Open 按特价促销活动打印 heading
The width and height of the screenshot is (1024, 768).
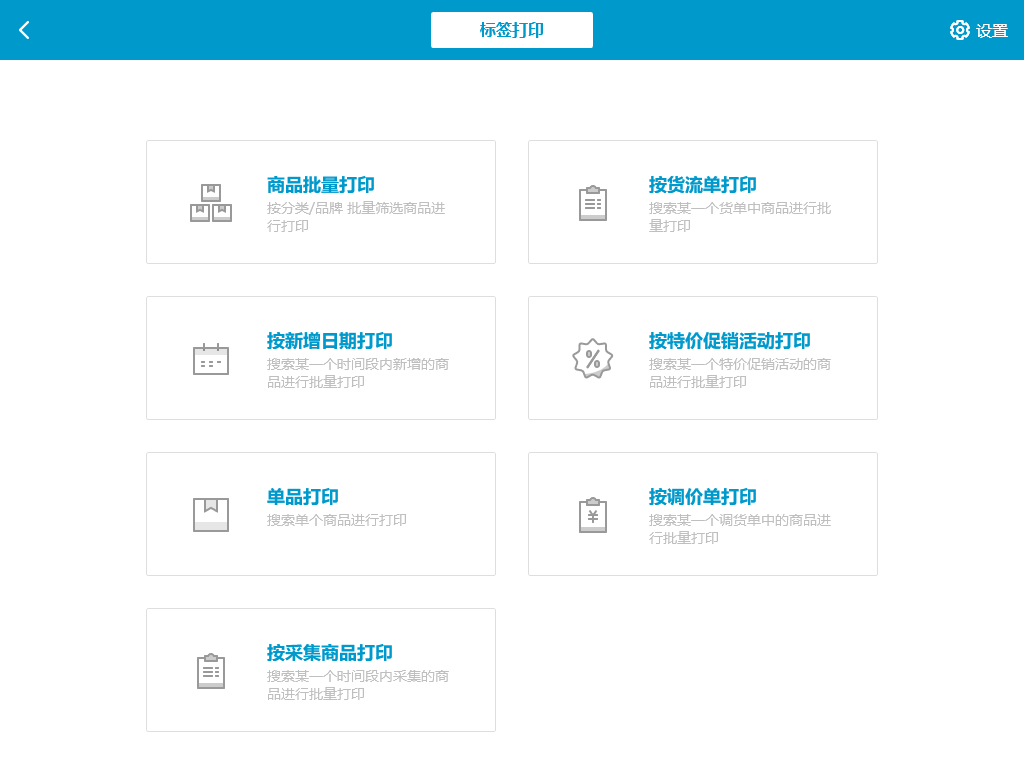click(729, 341)
